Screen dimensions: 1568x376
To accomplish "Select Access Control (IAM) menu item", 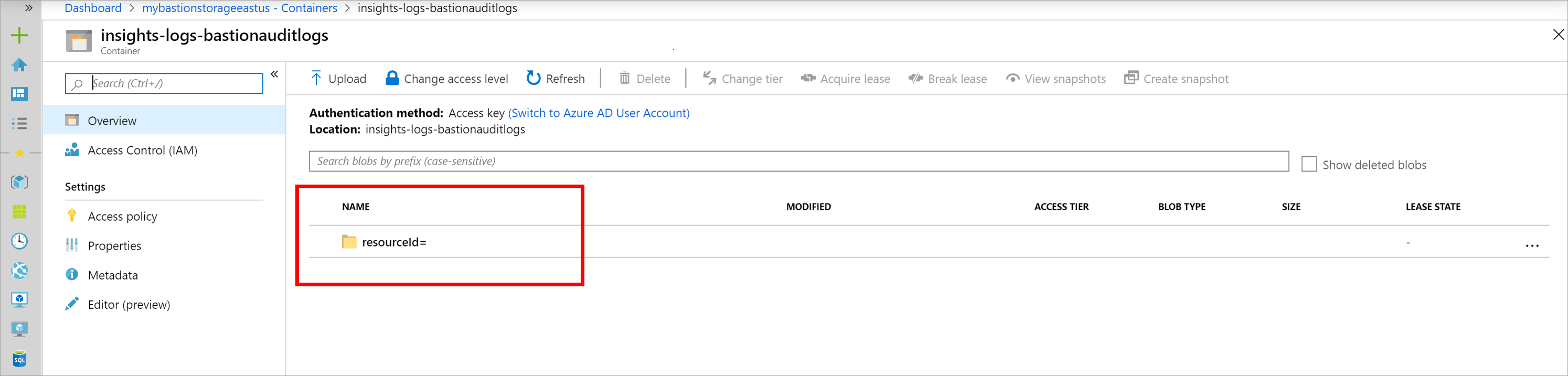I will [x=143, y=151].
